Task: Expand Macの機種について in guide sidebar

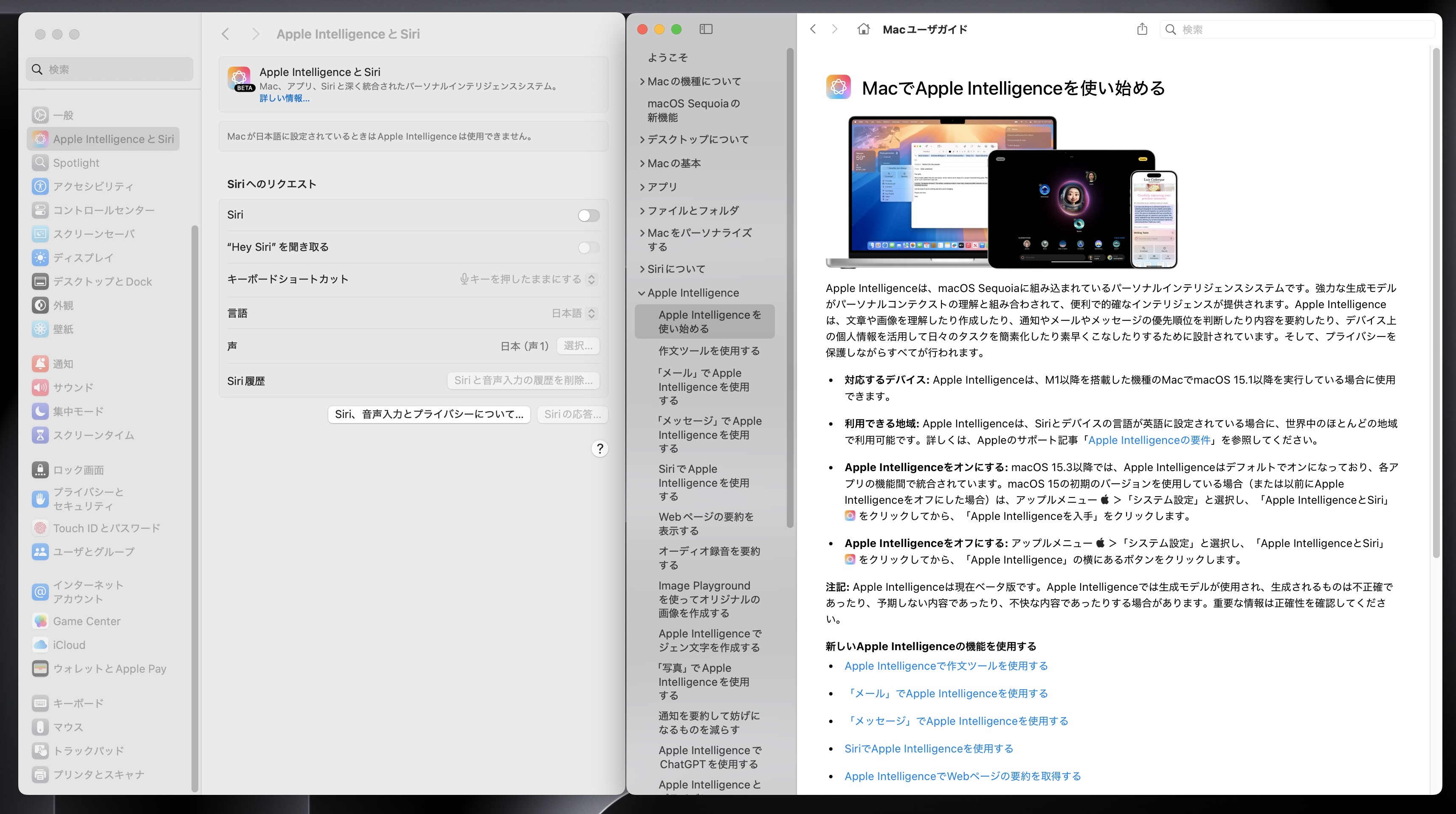Action: 642,82
